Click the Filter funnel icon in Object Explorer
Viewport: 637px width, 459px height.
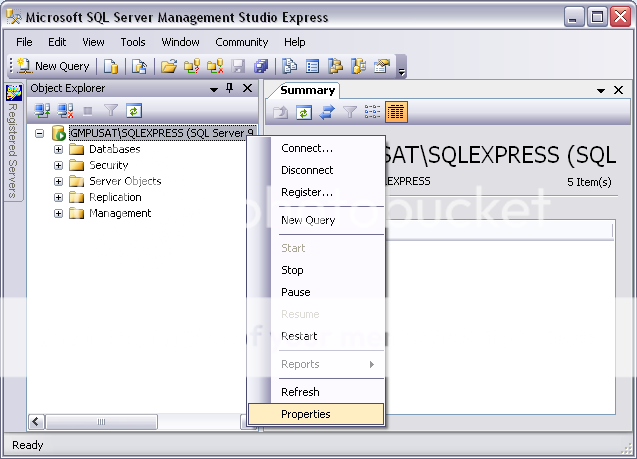click(110, 110)
